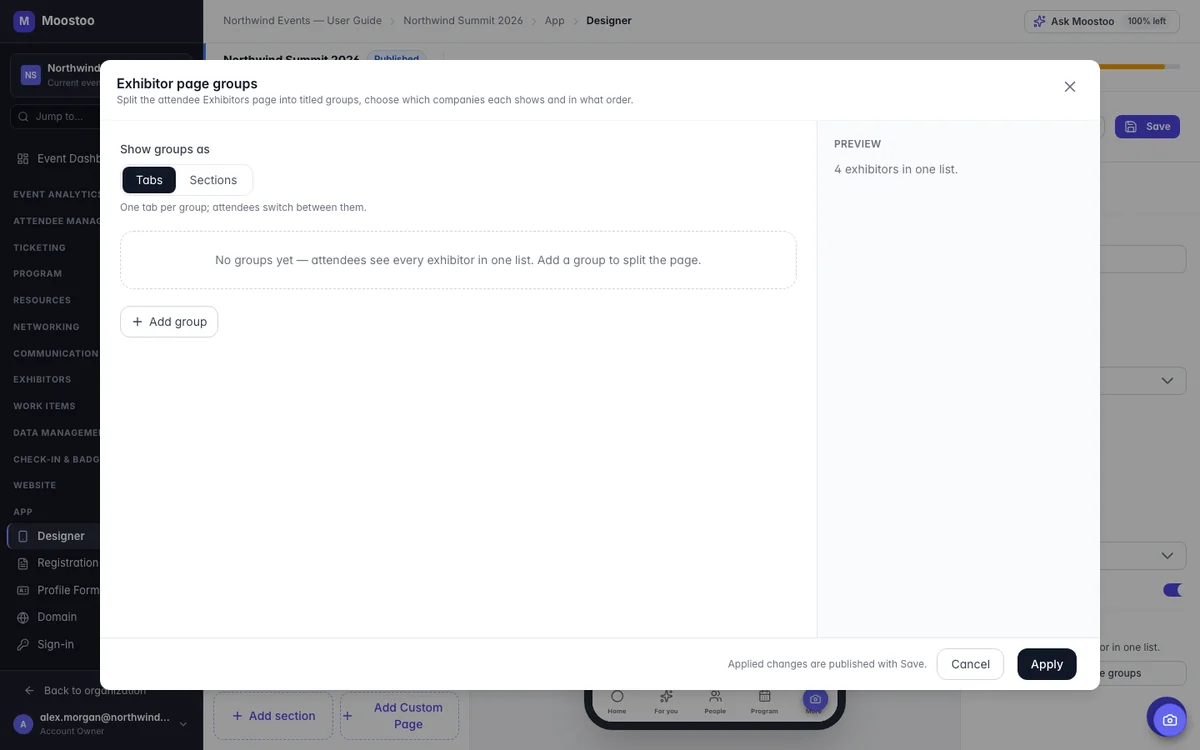Image resolution: width=1200 pixels, height=750 pixels.
Task: Open the alex.morgan account menu
Action: [100, 724]
